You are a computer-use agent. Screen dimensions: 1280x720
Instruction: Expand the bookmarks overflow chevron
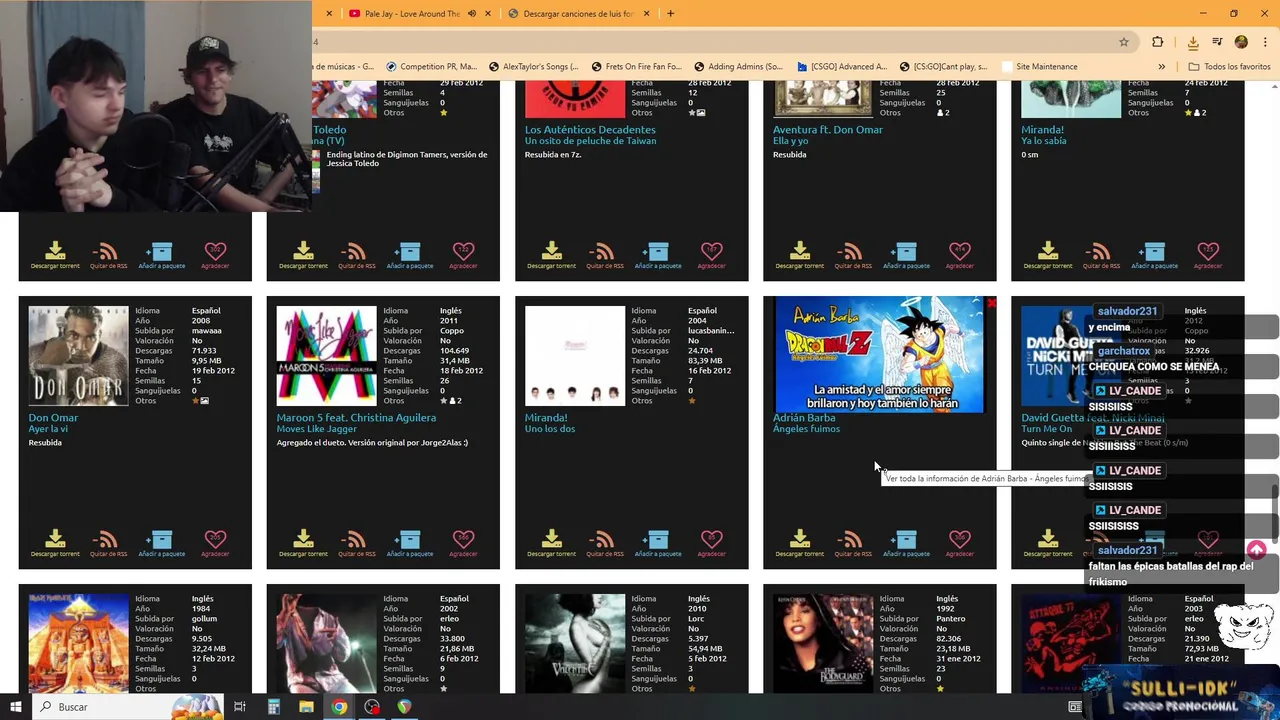(x=1161, y=67)
